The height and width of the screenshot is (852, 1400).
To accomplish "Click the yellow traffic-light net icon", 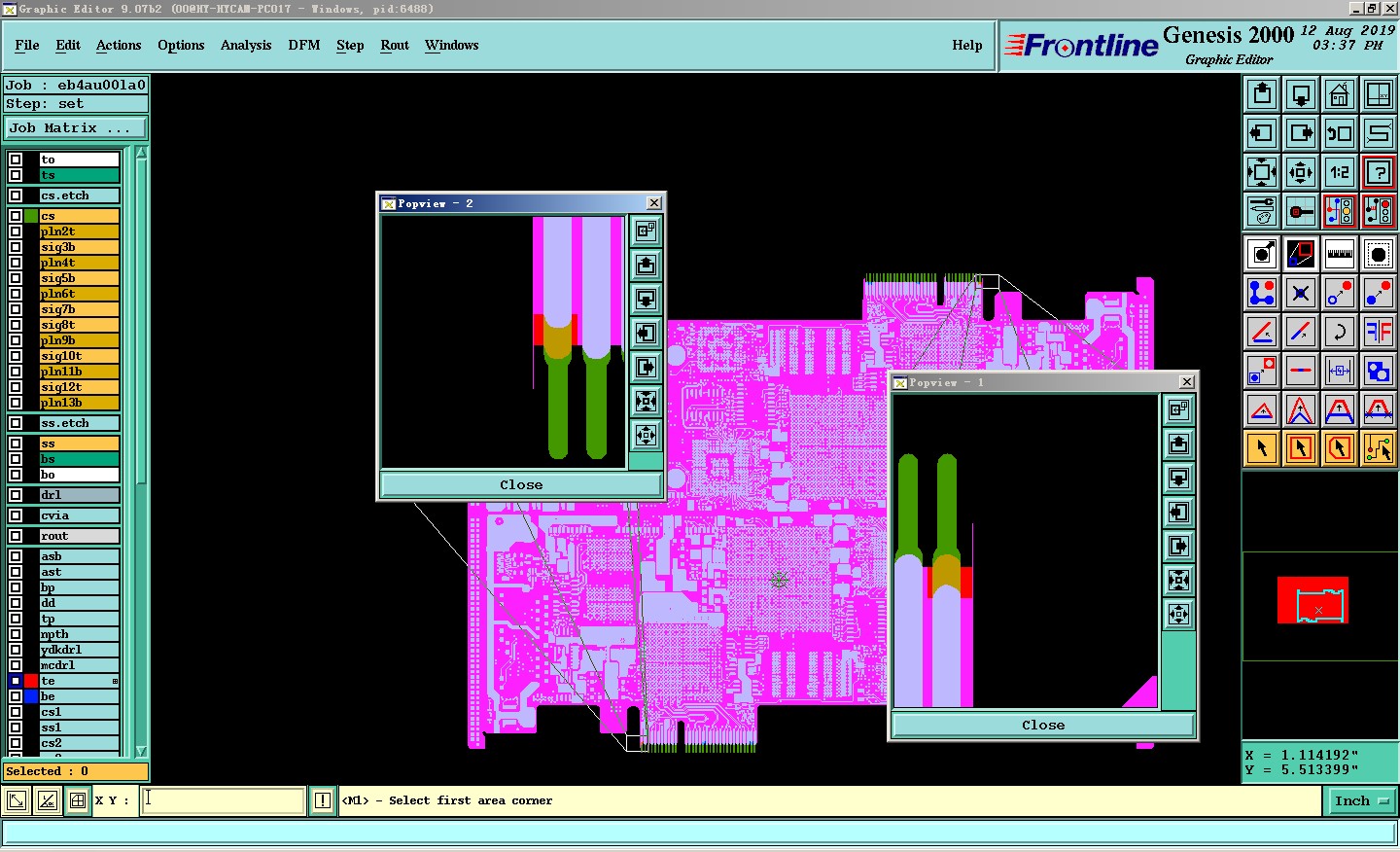I will point(1340,211).
